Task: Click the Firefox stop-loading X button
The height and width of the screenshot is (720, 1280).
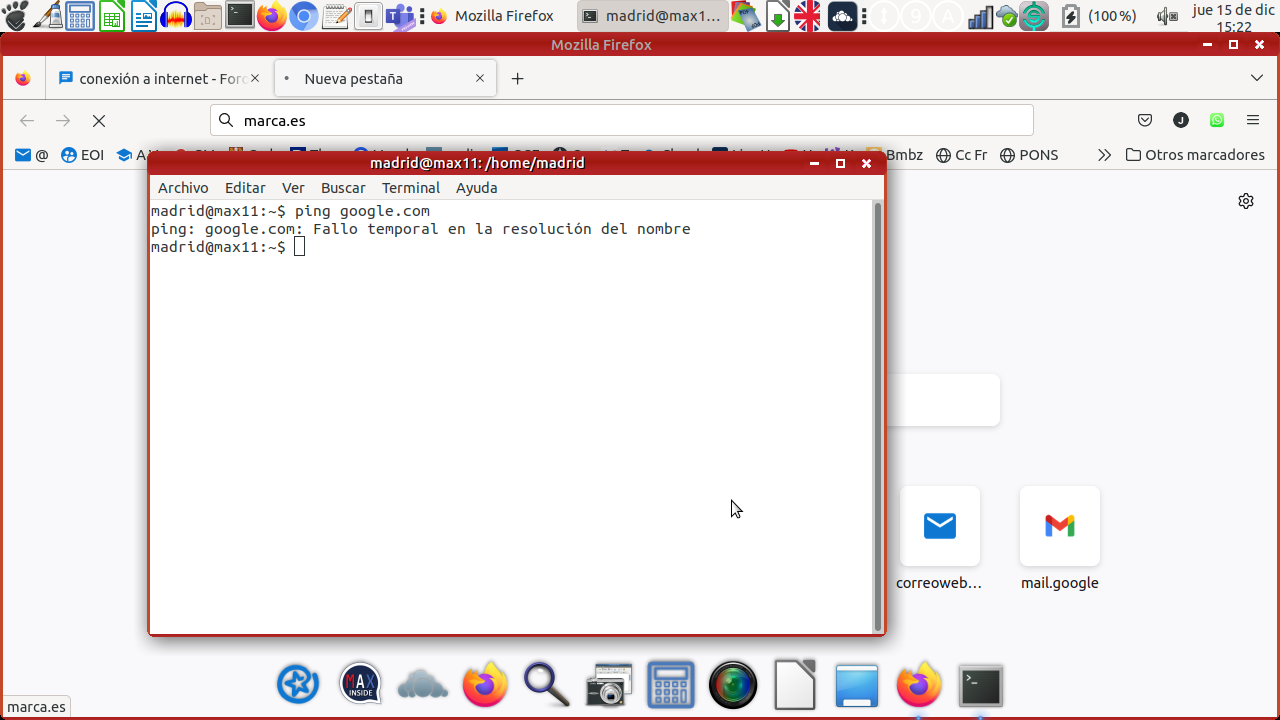Action: 98,121
